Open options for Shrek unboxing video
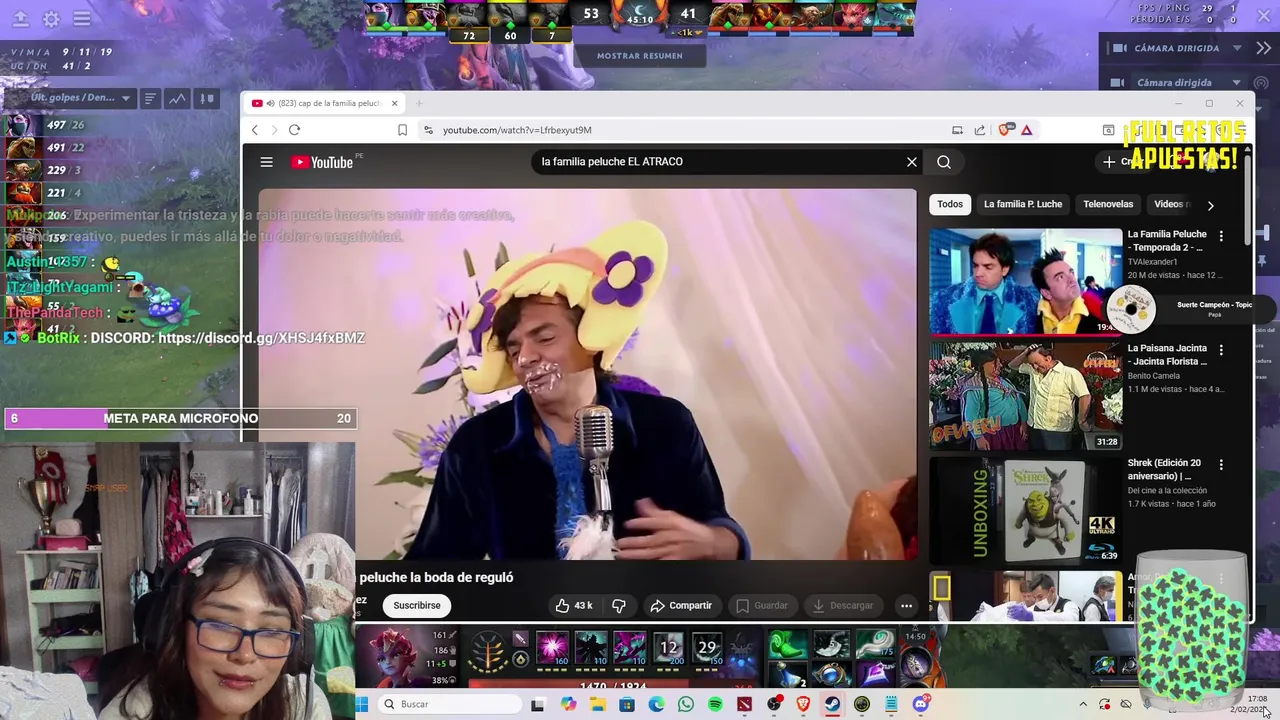This screenshot has width=1280, height=720. click(1221, 465)
